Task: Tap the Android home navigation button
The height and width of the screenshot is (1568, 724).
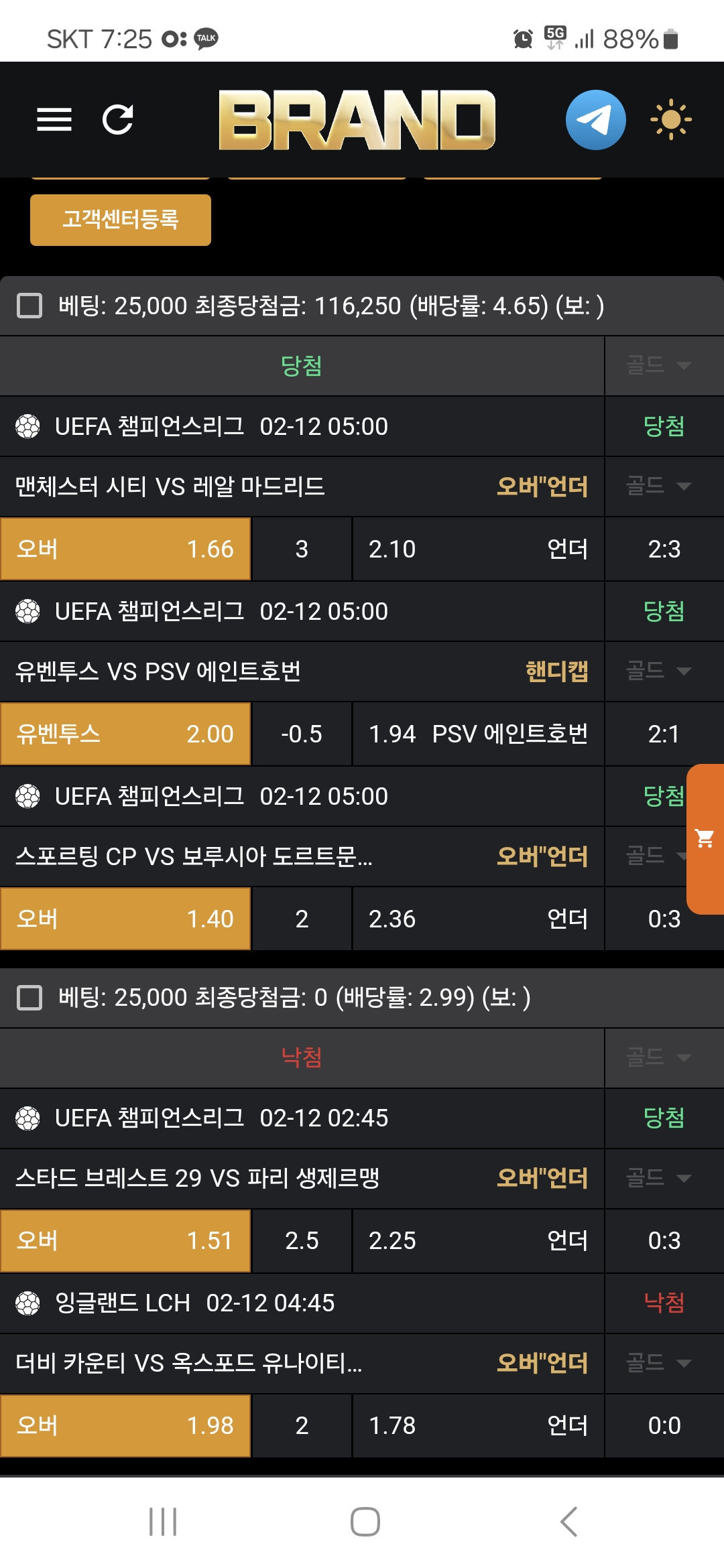Action: [365, 1521]
